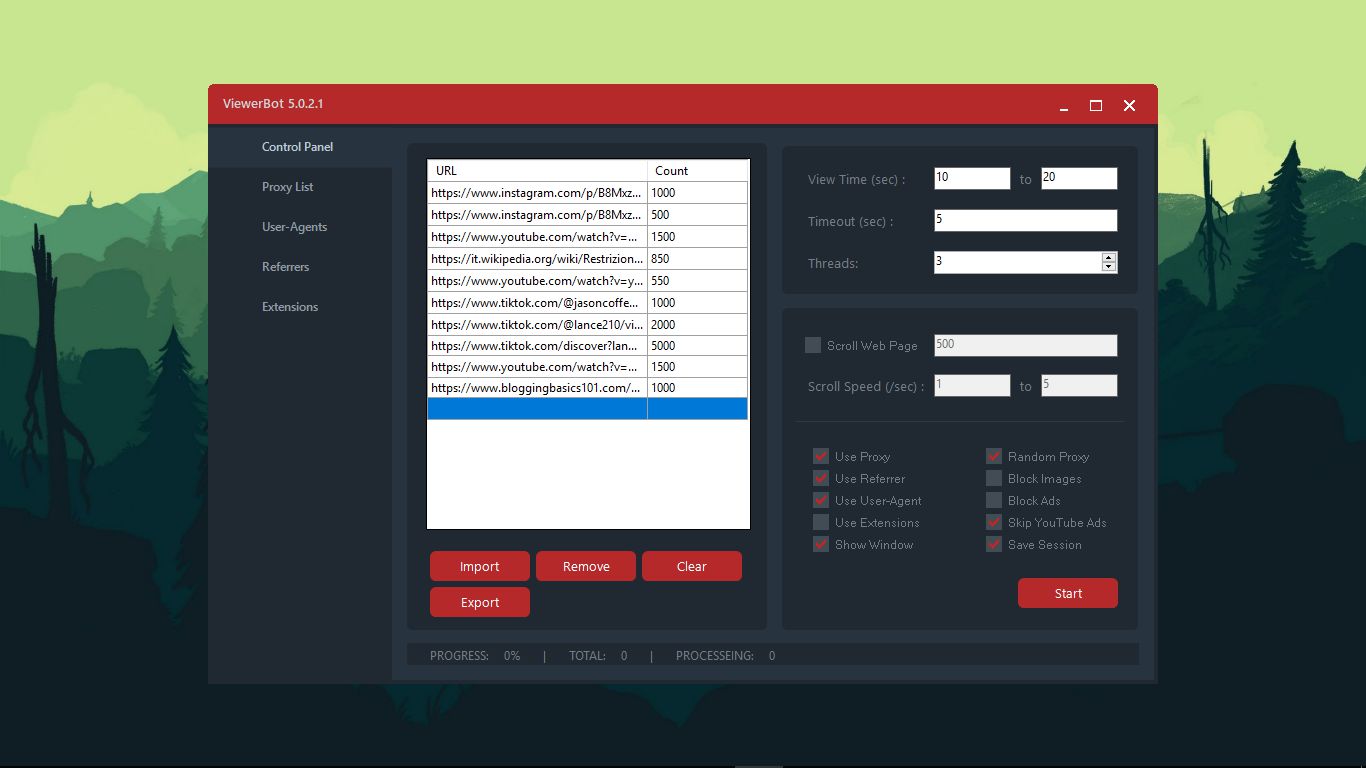
Task: Select the it.wikipedia.org URL row
Action: (537, 259)
